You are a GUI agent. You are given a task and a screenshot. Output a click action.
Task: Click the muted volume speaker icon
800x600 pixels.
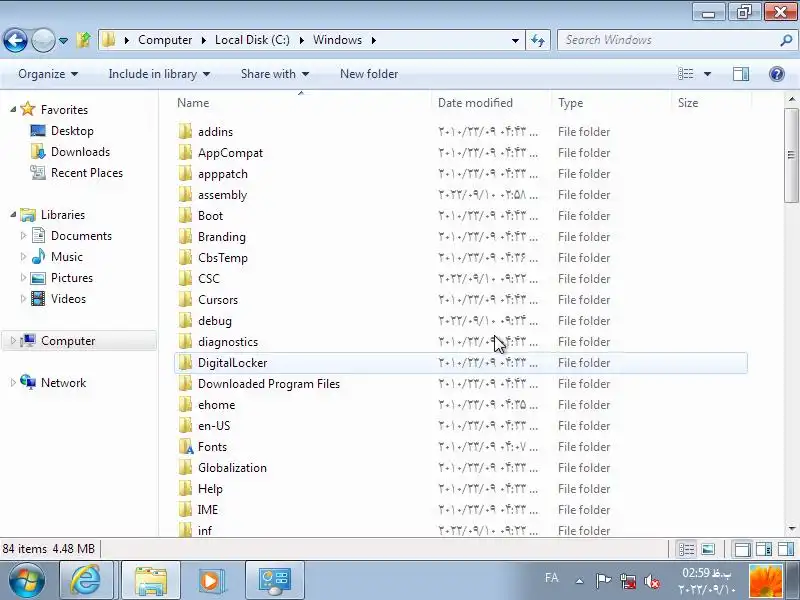click(652, 581)
